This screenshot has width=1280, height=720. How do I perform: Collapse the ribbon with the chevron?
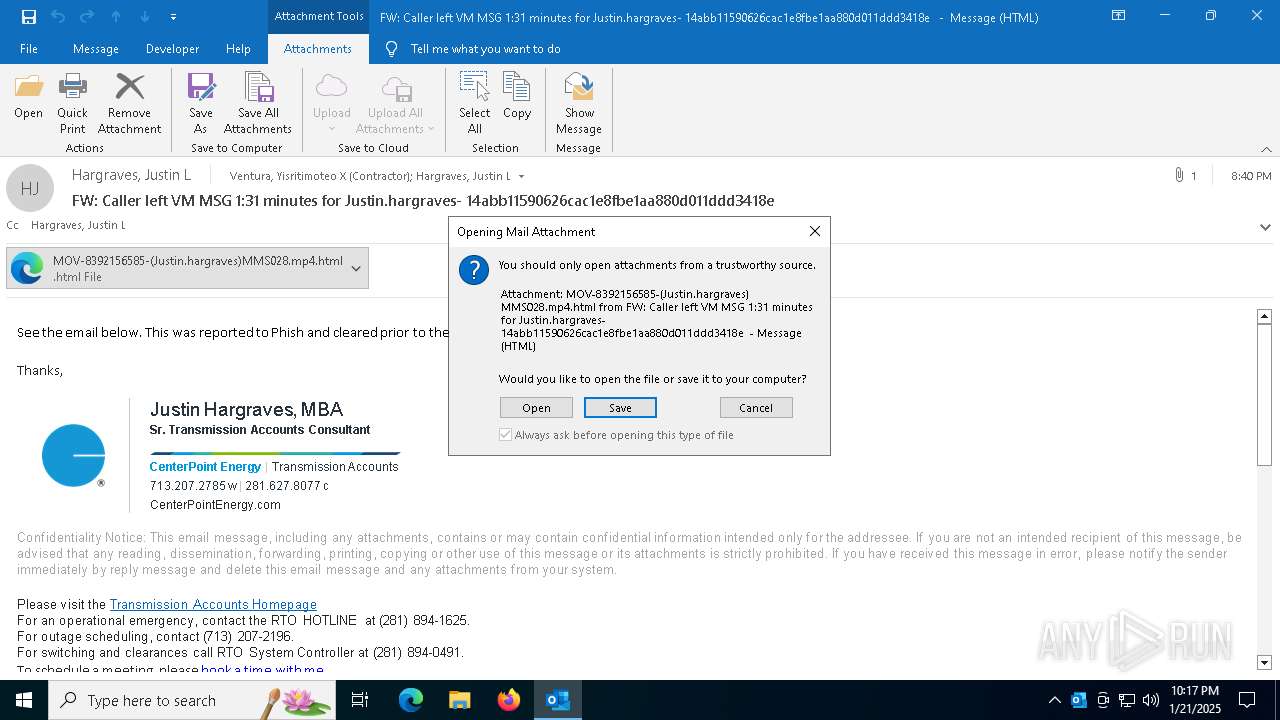tap(1266, 148)
